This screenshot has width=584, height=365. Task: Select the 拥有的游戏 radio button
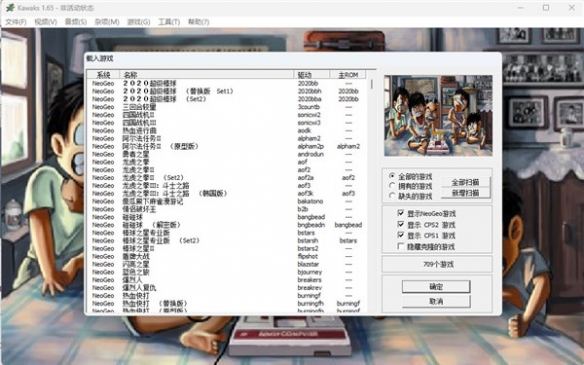392,185
